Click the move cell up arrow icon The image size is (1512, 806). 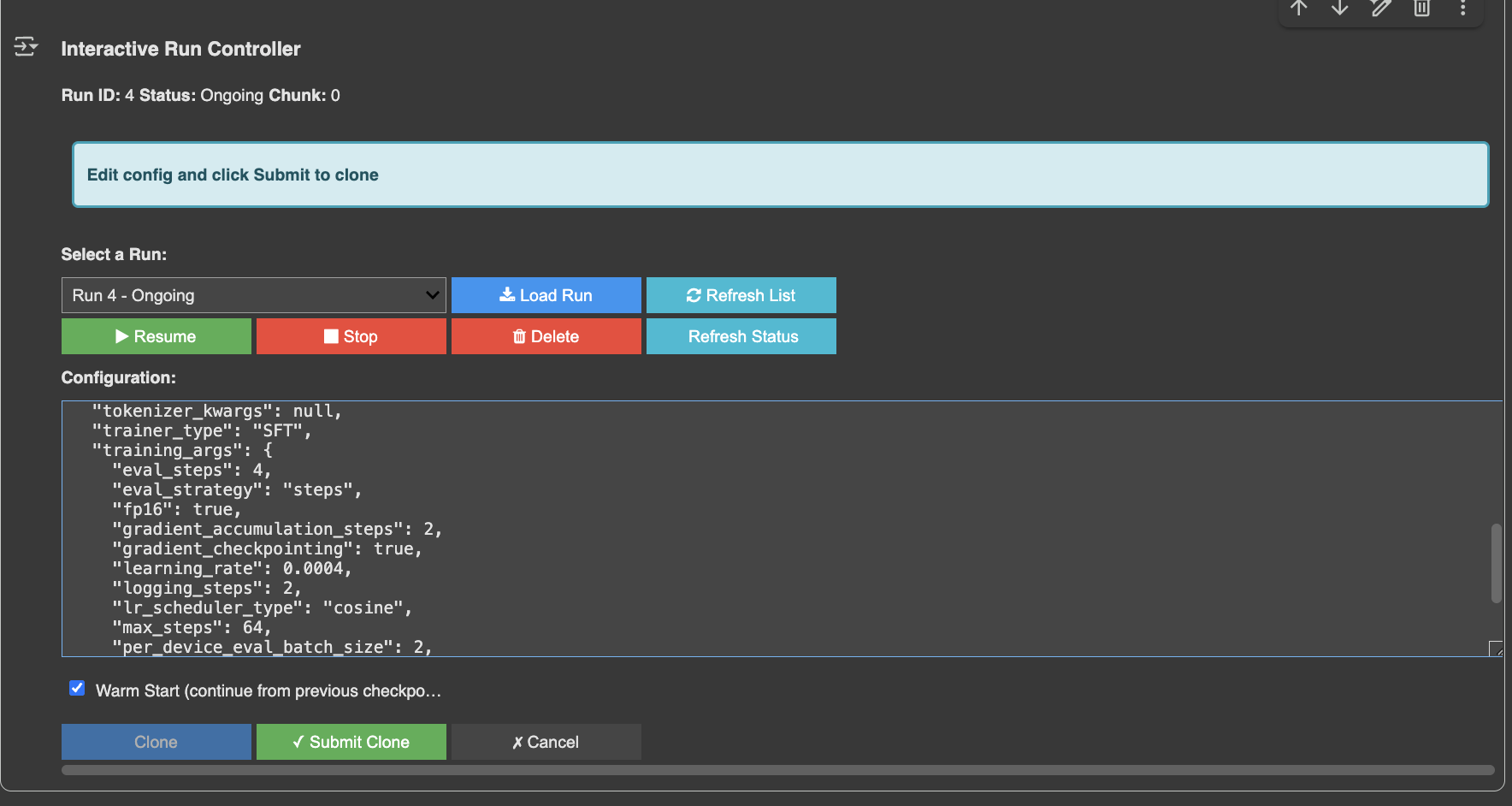[1299, 9]
